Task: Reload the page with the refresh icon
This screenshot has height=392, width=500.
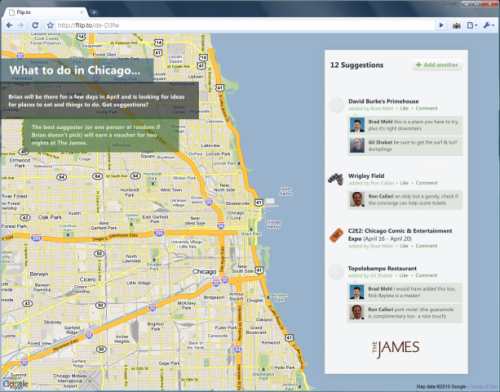Action: (35, 25)
